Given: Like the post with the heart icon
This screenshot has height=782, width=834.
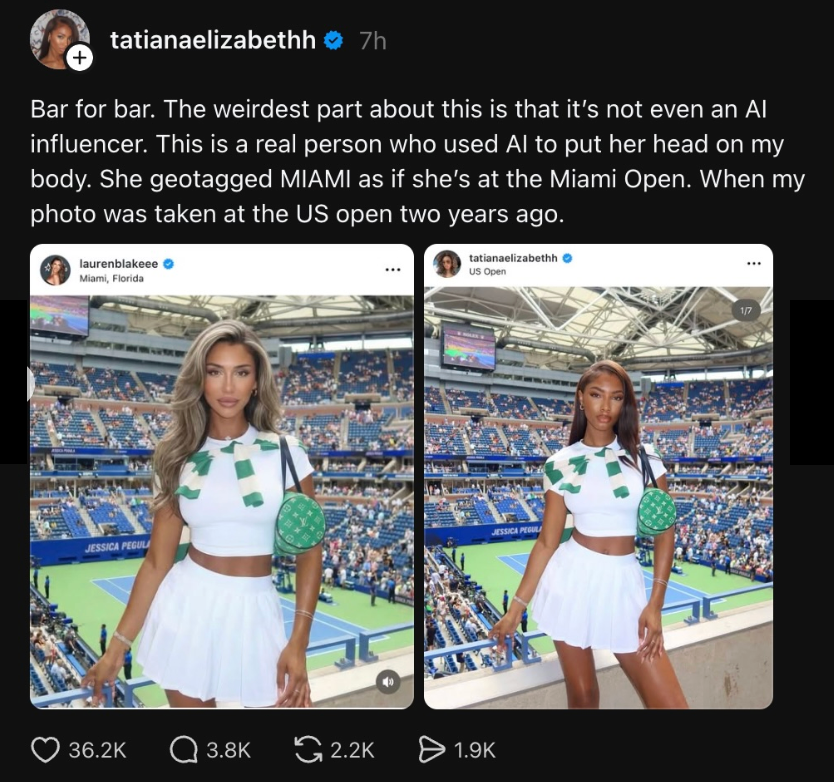Looking at the screenshot, I should click(x=46, y=749).
